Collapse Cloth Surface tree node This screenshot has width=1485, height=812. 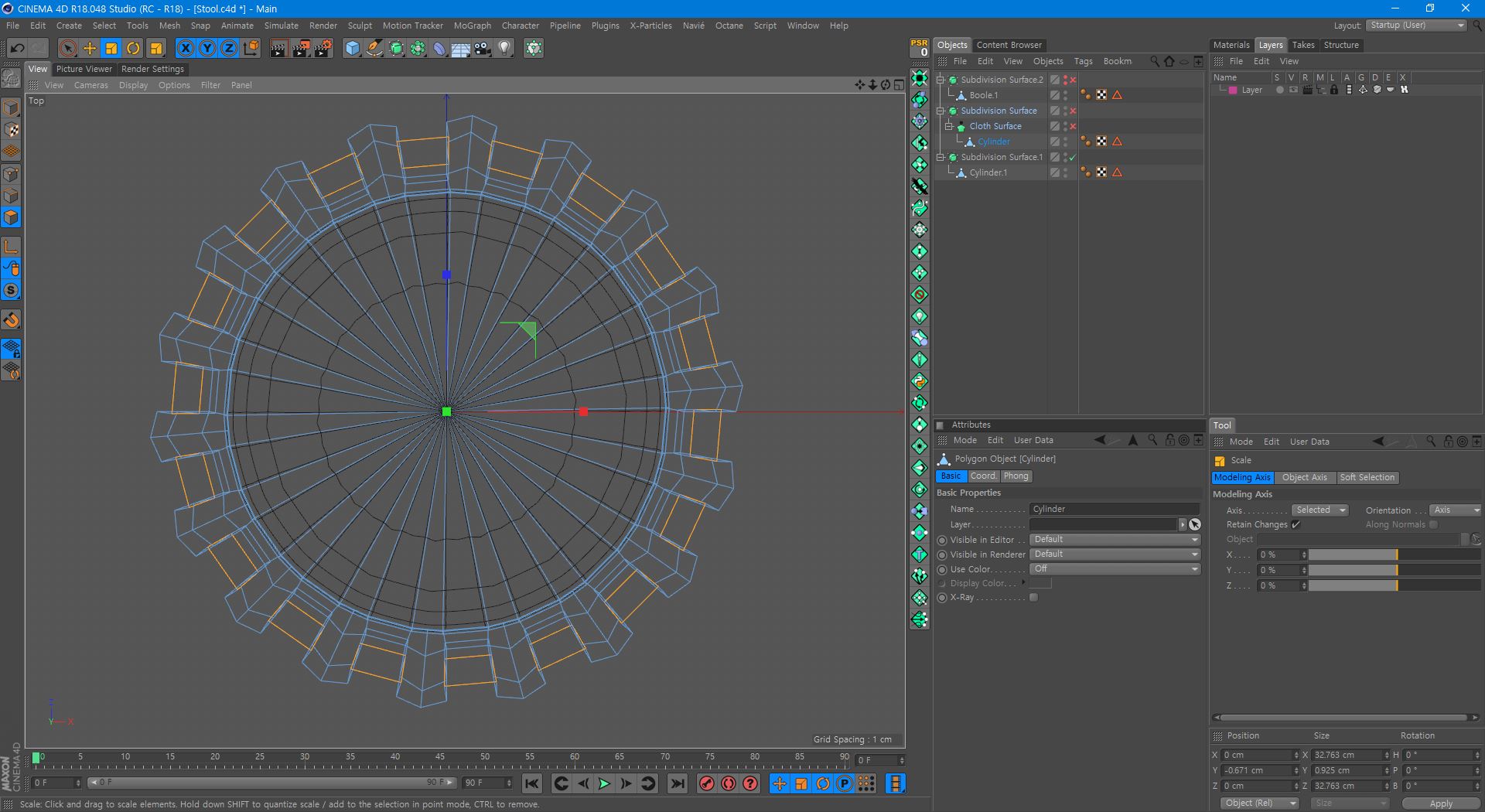[x=949, y=126]
